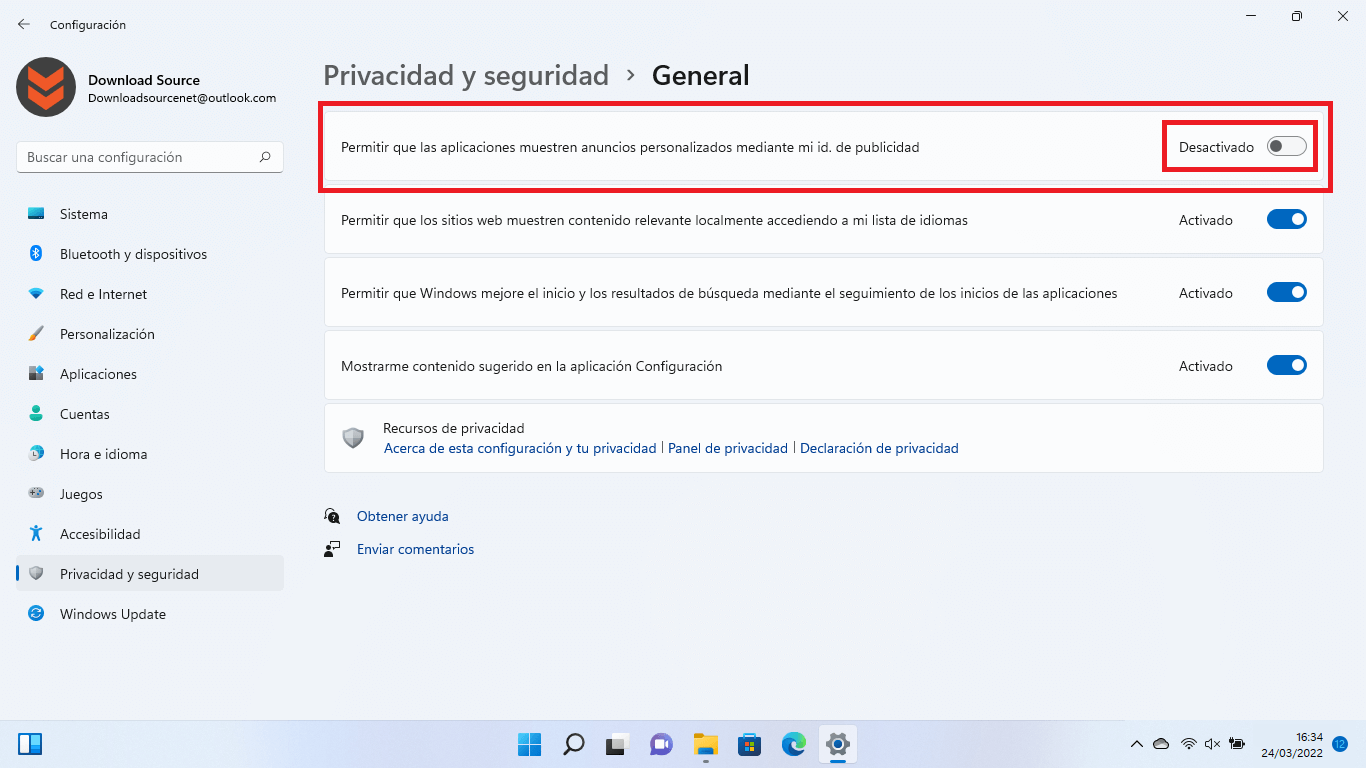Click the Enviar comentarios feedback icon
Image resolution: width=1366 pixels, height=768 pixels.
tap(333, 549)
